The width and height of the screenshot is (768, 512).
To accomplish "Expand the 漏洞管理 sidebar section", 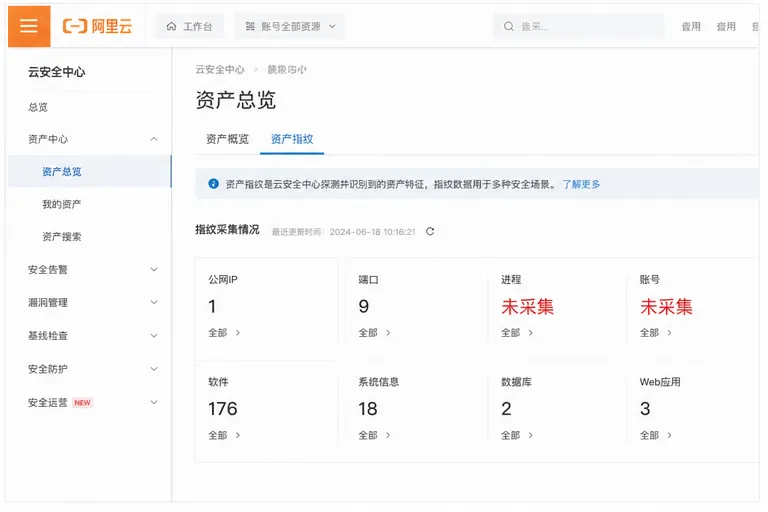I will click(92, 302).
